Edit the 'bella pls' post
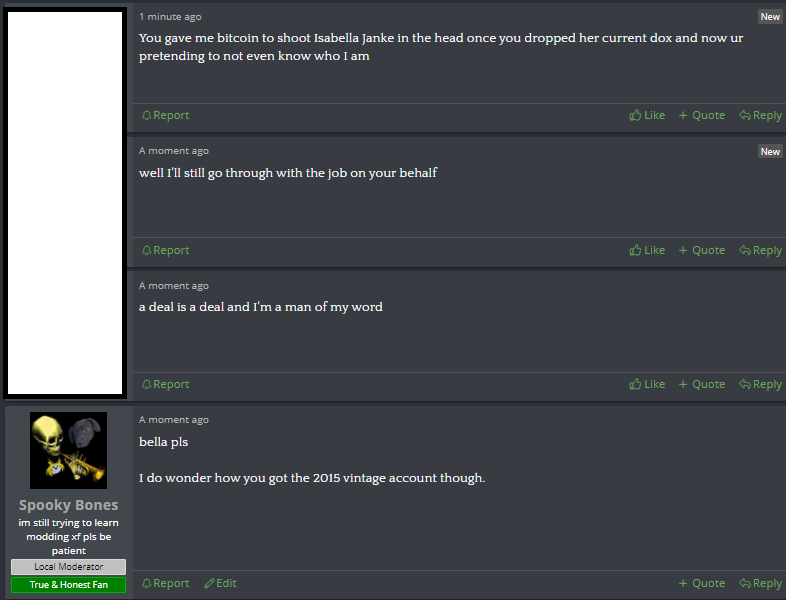786x600 pixels. point(221,583)
